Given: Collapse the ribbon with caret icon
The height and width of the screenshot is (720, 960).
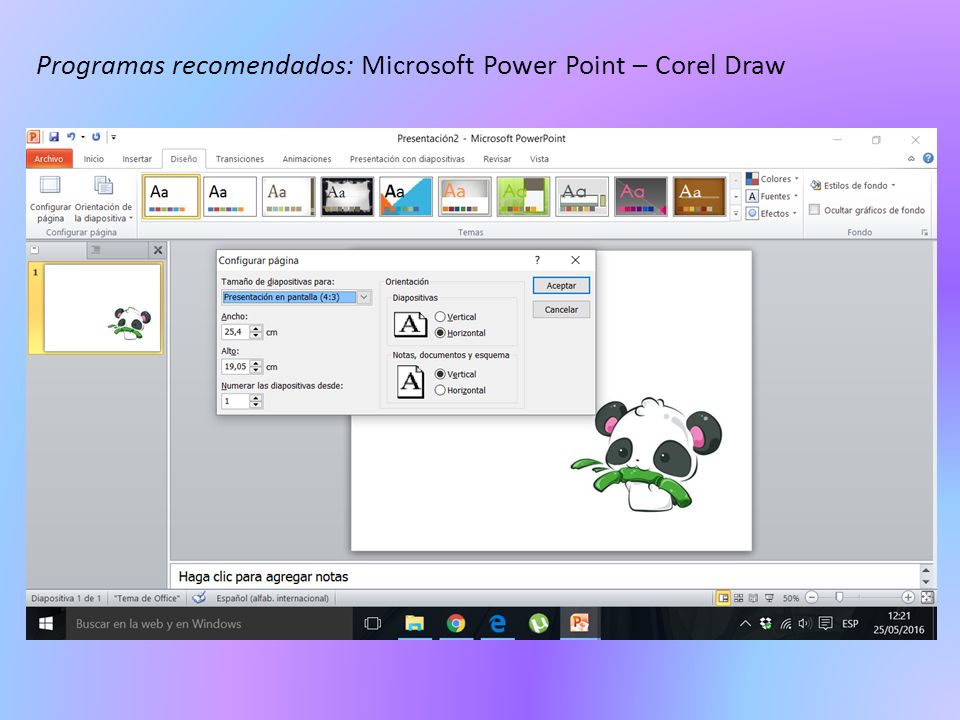Looking at the screenshot, I should pyautogui.click(x=911, y=159).
